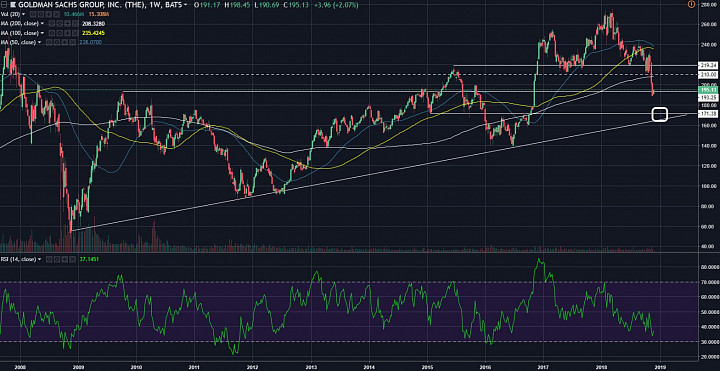This screenshot has height=371, width=720.
Task: Click the 193.25 price line label
Action: [708, 97]
